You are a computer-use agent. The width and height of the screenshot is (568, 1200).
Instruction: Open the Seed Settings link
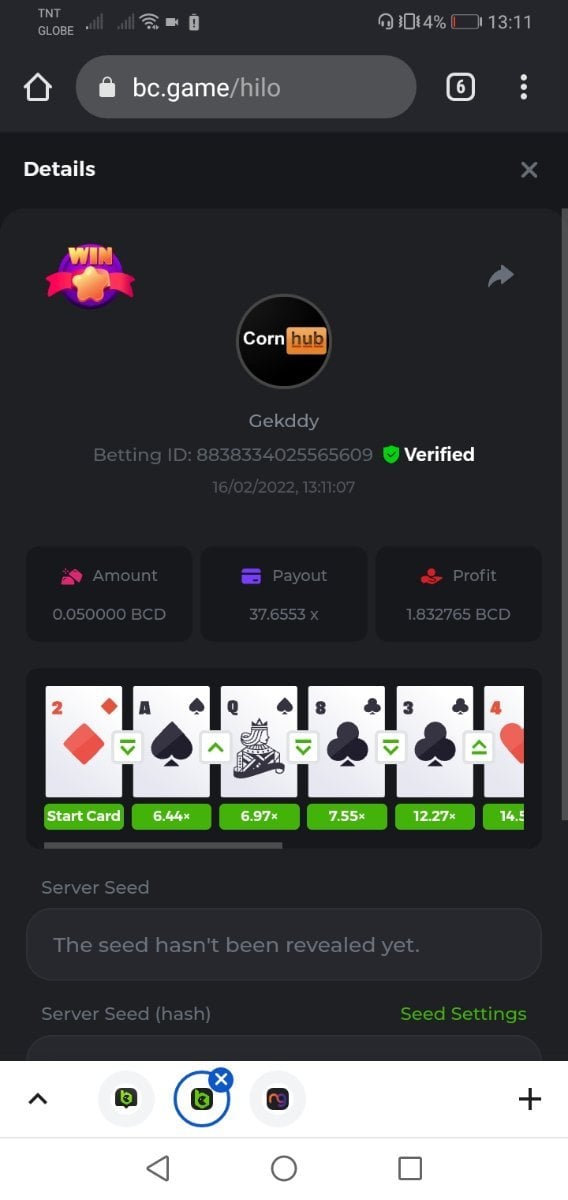point(463,1013)
